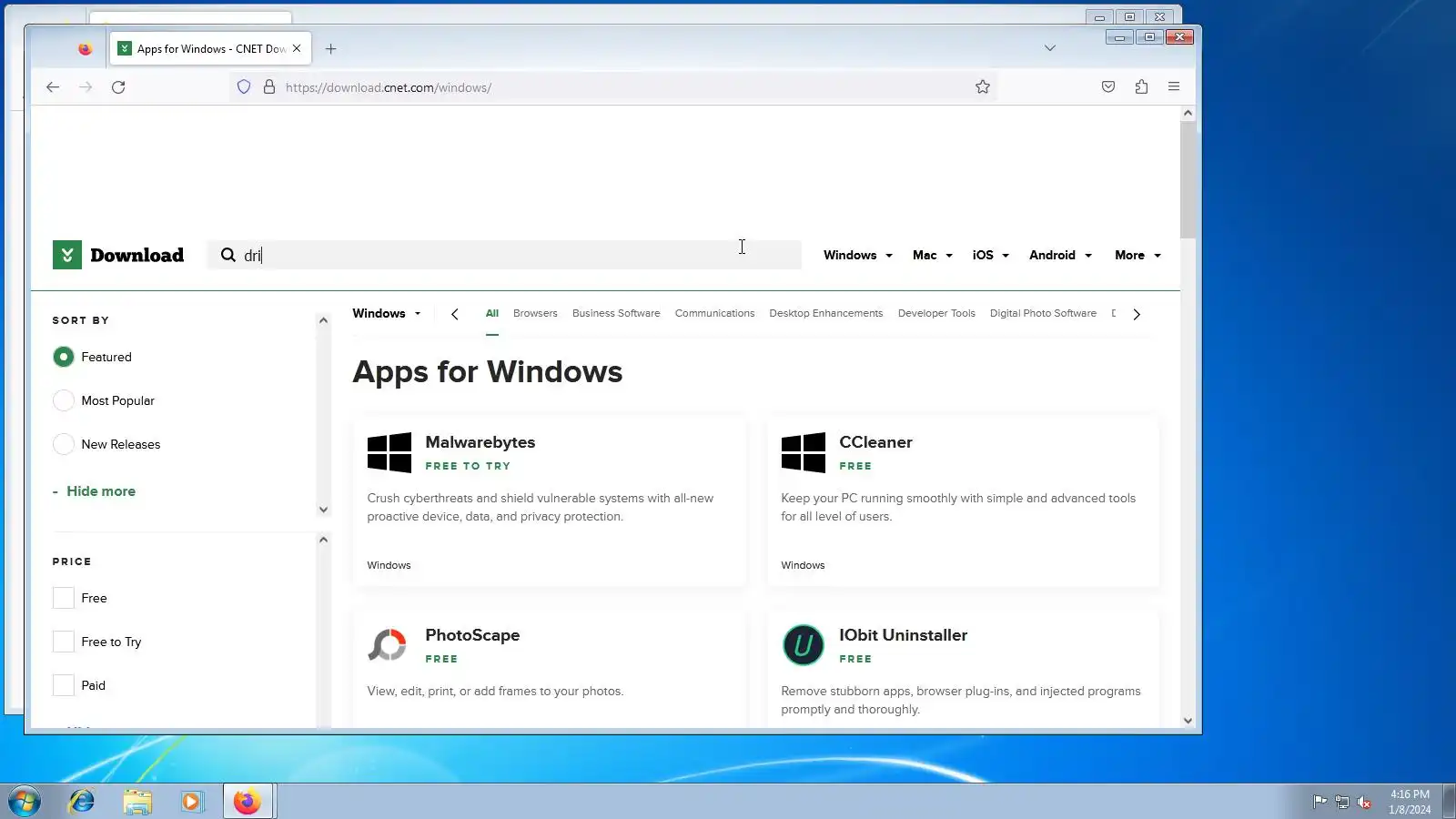Select Desktop Enhancements category tab
Screen dimensions: 1456x819
[826, 313]
